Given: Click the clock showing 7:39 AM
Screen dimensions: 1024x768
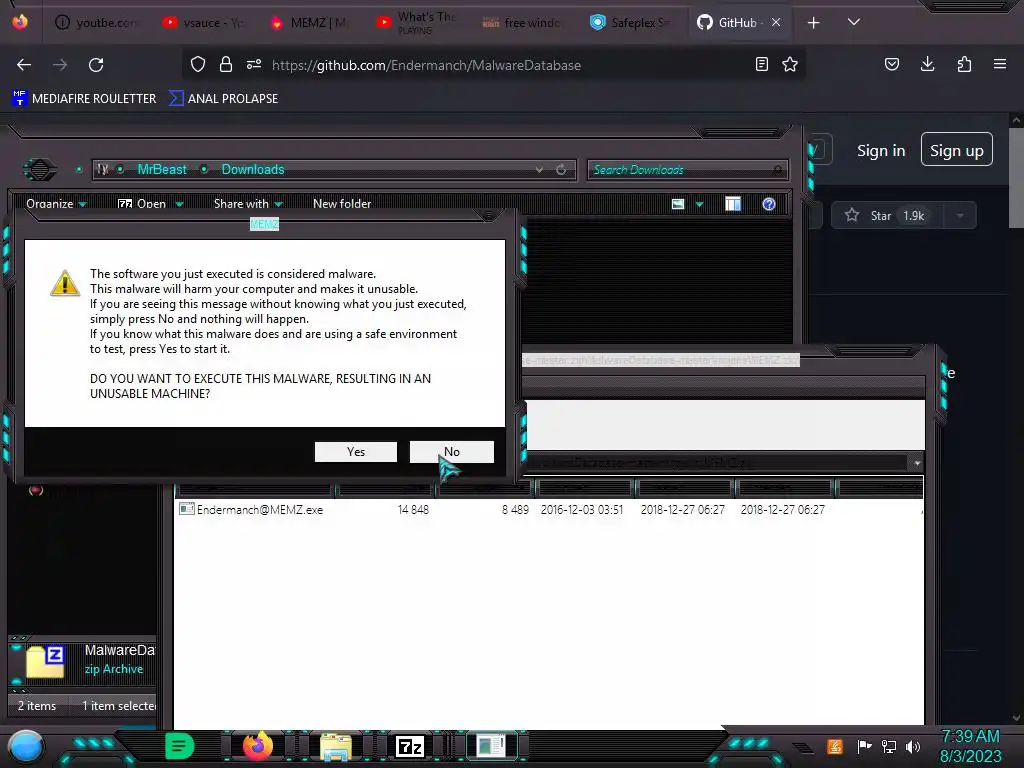Looking at the screenshot, I should tap(970, 746).
